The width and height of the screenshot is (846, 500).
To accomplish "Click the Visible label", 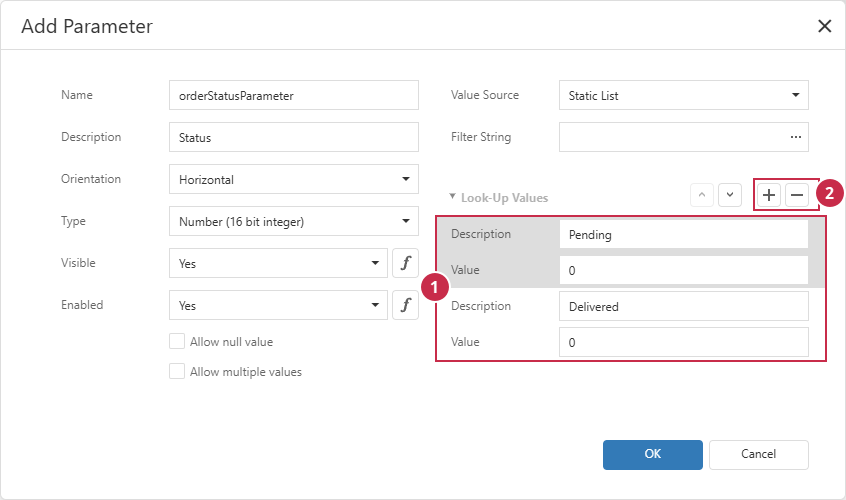I will (78, 263).
